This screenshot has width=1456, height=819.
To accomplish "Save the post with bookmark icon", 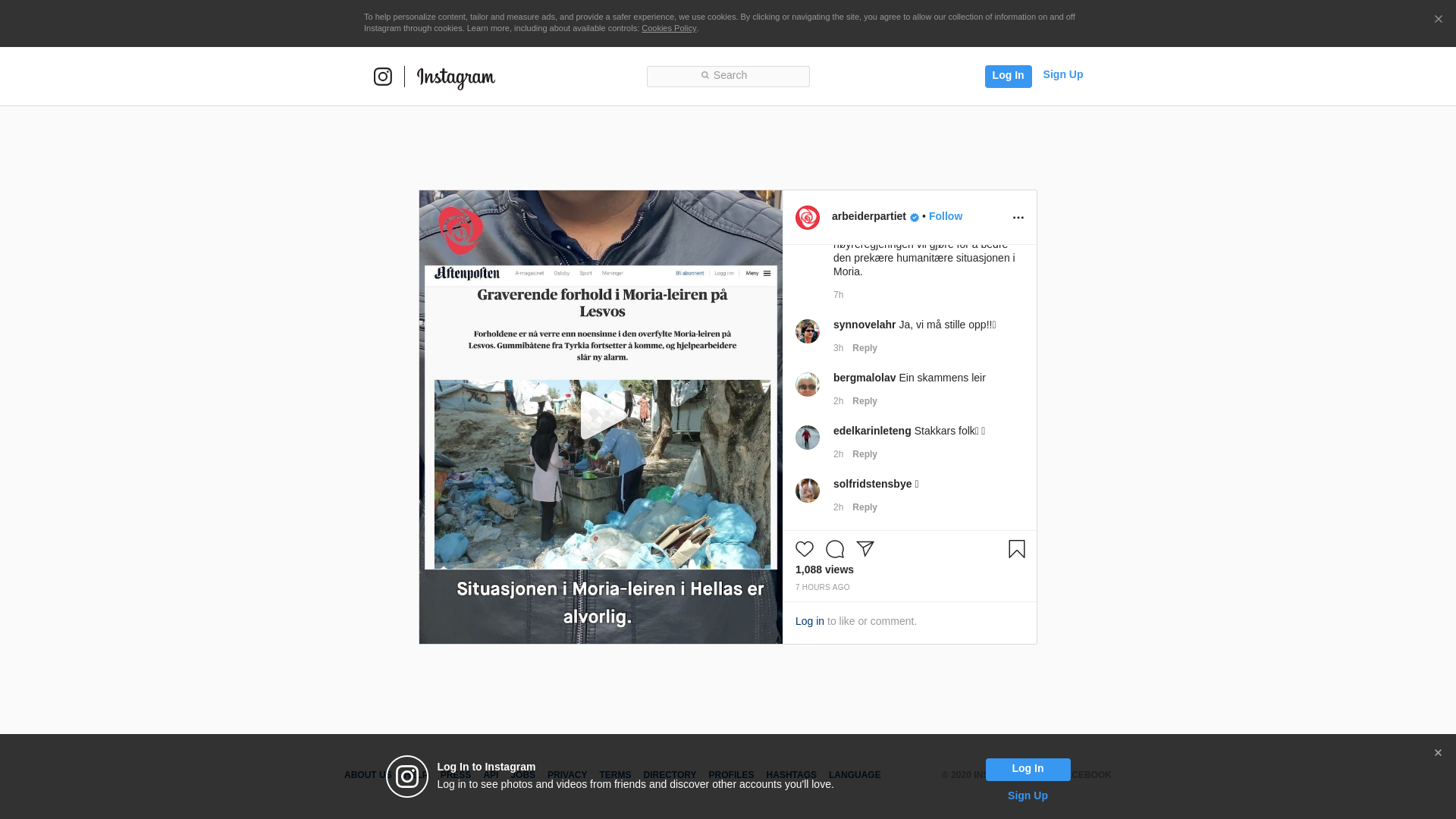I will click(x=1017, y=549).
